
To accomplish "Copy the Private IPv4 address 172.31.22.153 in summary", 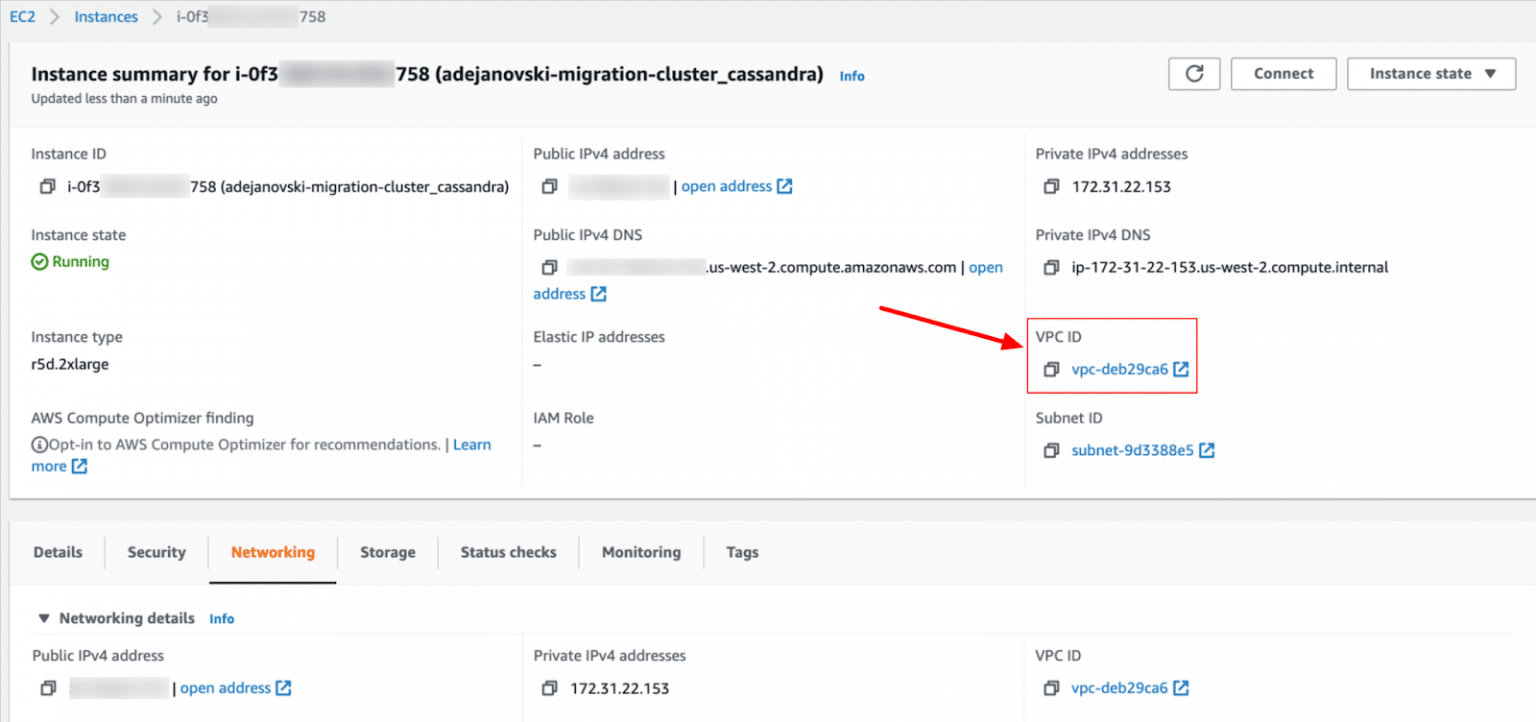I will tap(1050, 187).
